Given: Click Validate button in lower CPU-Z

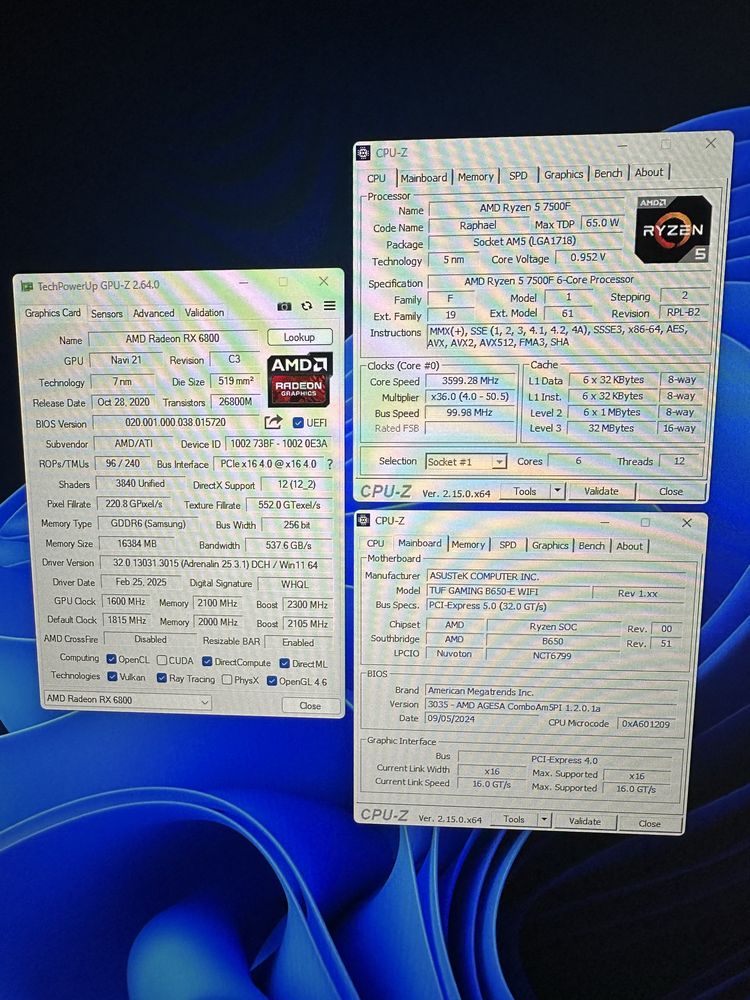Looking at the screenshot, I should point(585,821).
